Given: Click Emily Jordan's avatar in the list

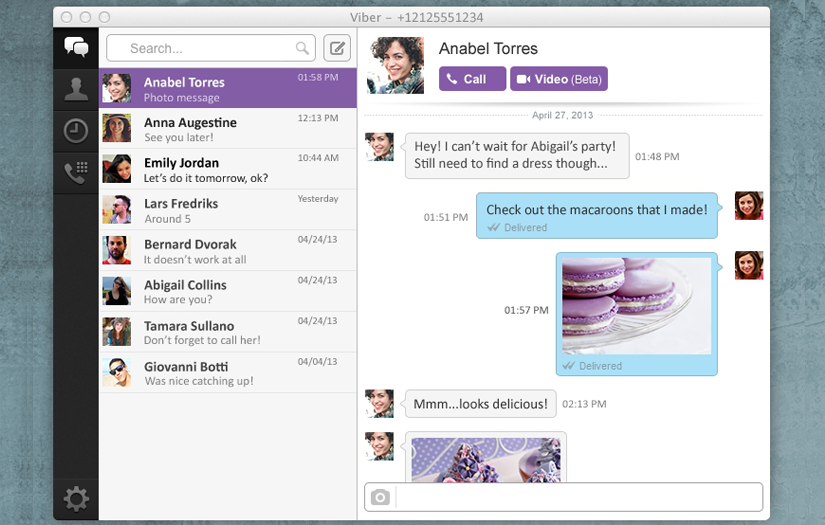Looking at the screenshot, I should point(116,169).
